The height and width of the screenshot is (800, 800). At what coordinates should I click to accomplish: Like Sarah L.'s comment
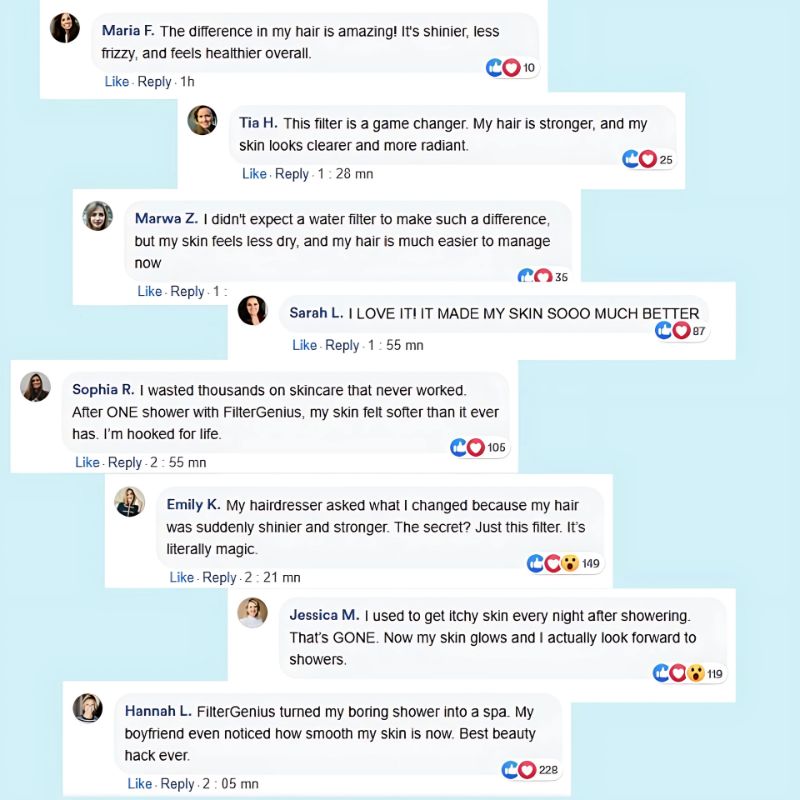pos(304,345)
